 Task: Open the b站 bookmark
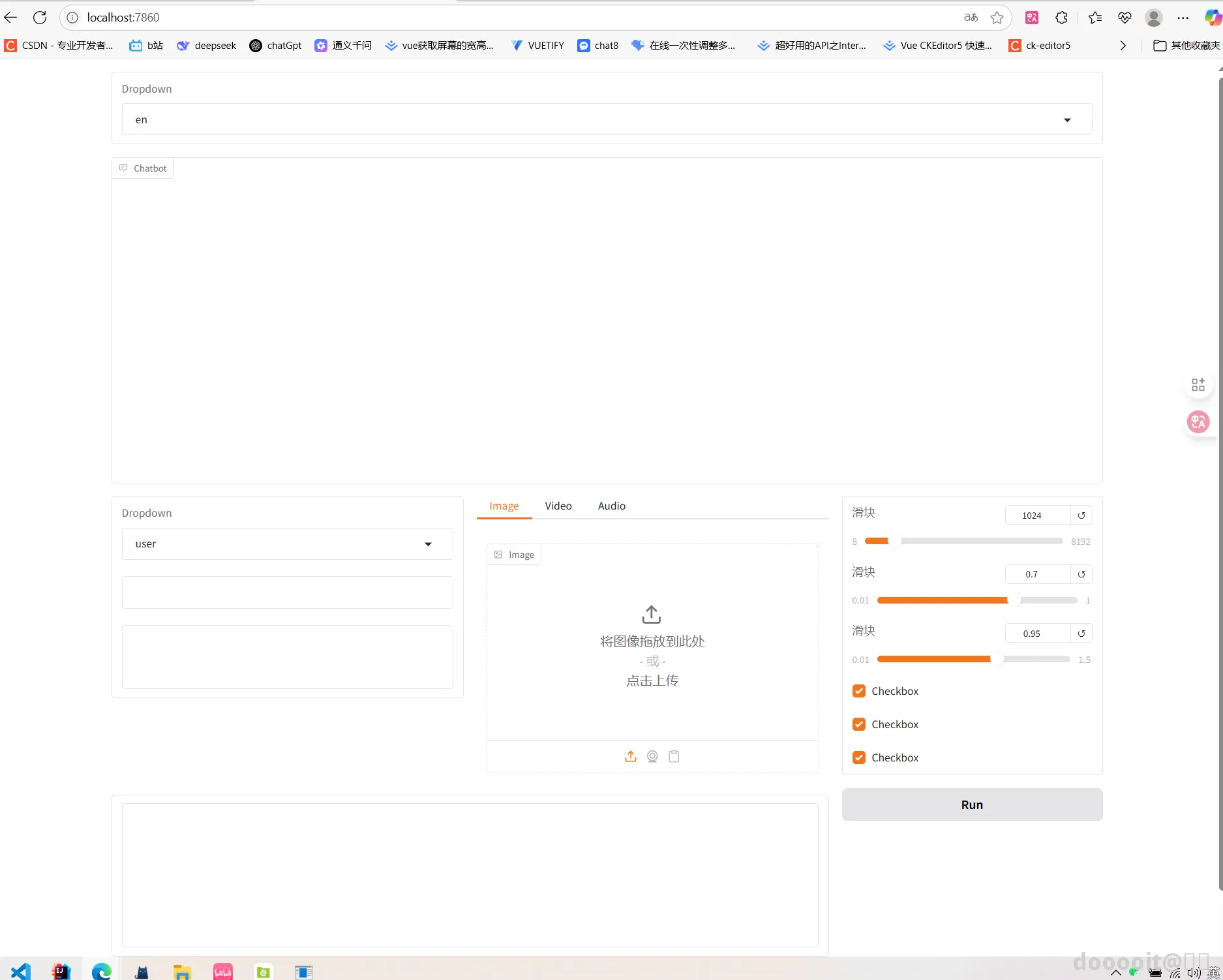pyautogui.click(x=146, y=46)
